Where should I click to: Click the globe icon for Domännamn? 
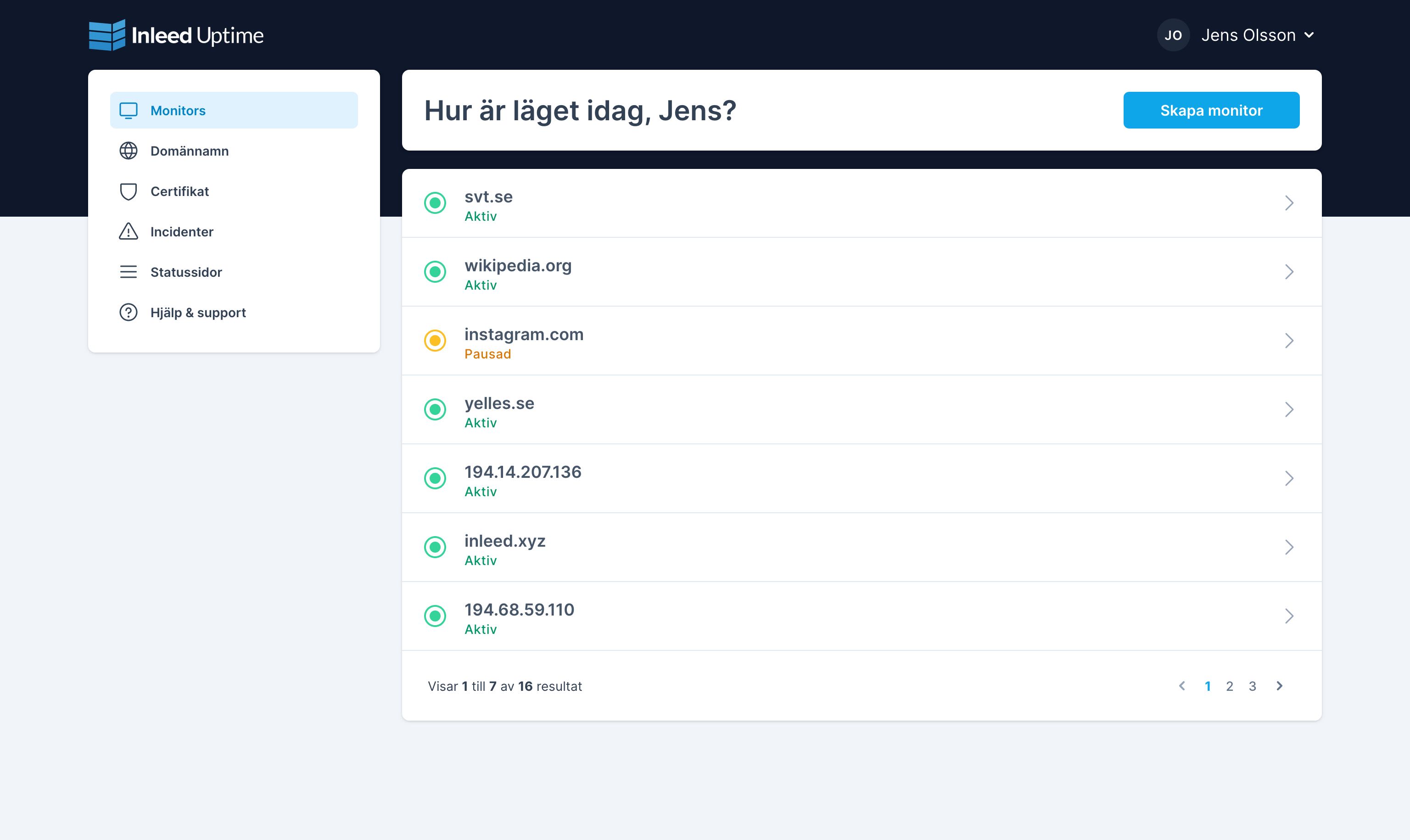click(129, 151)
